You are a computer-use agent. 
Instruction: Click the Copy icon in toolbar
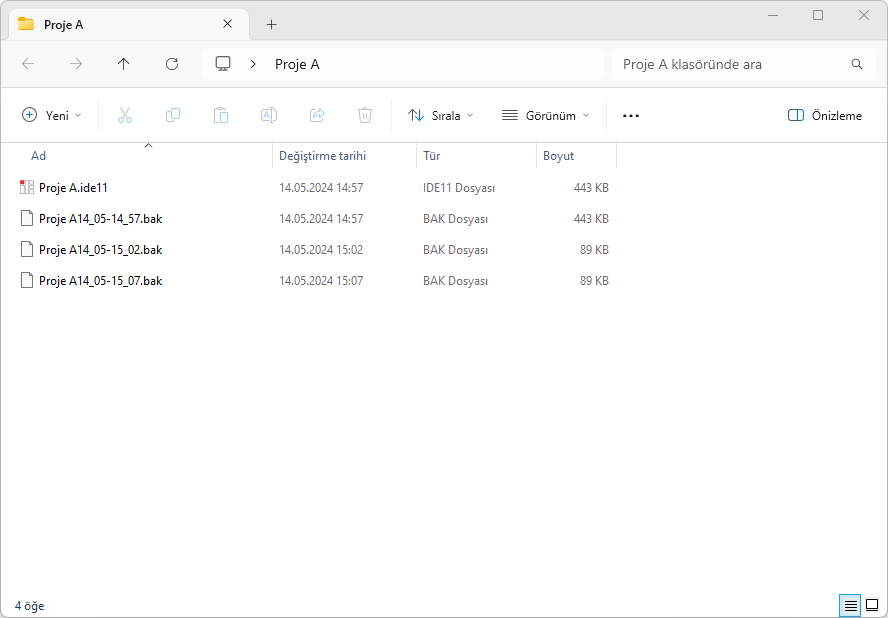point(173,115)
